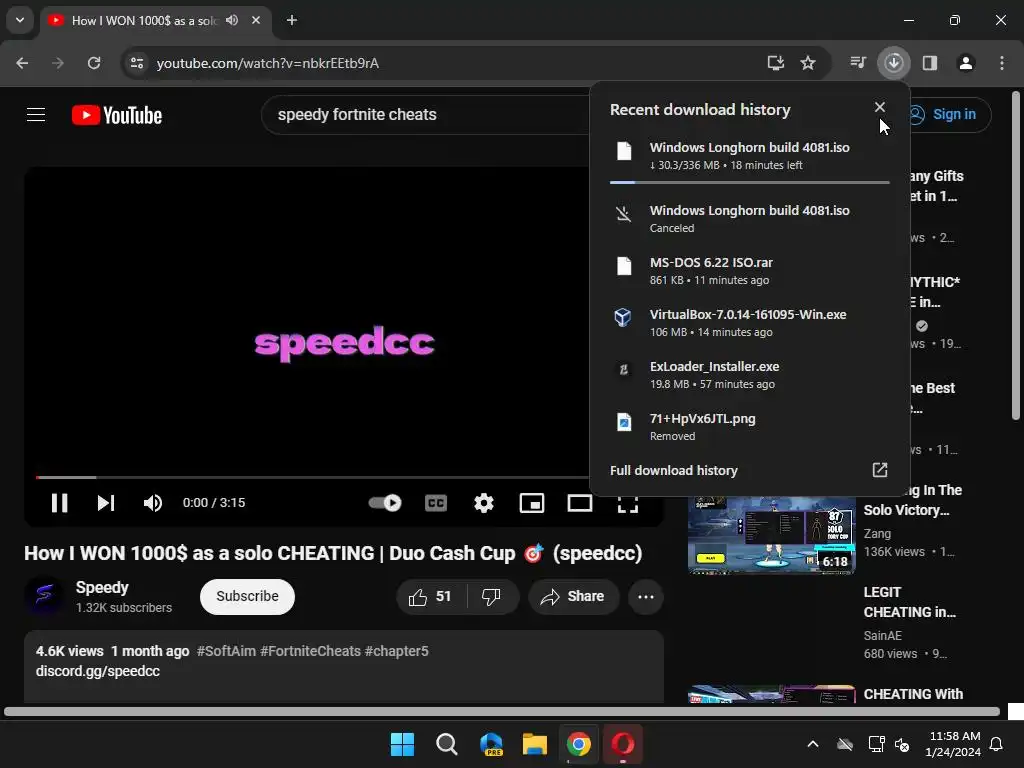Bookmark this page with the star icon

click(x=808, y=63)
